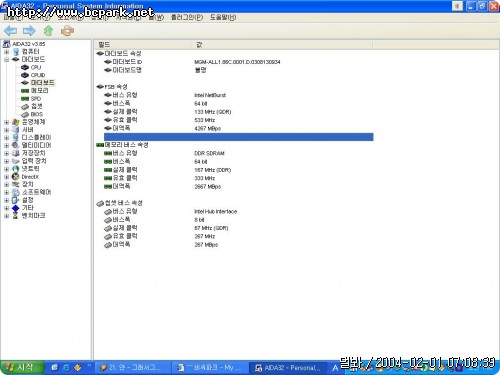Select the 4267 MB/s bandwidth value
The image size is (500, 375).
pos(208,129)
